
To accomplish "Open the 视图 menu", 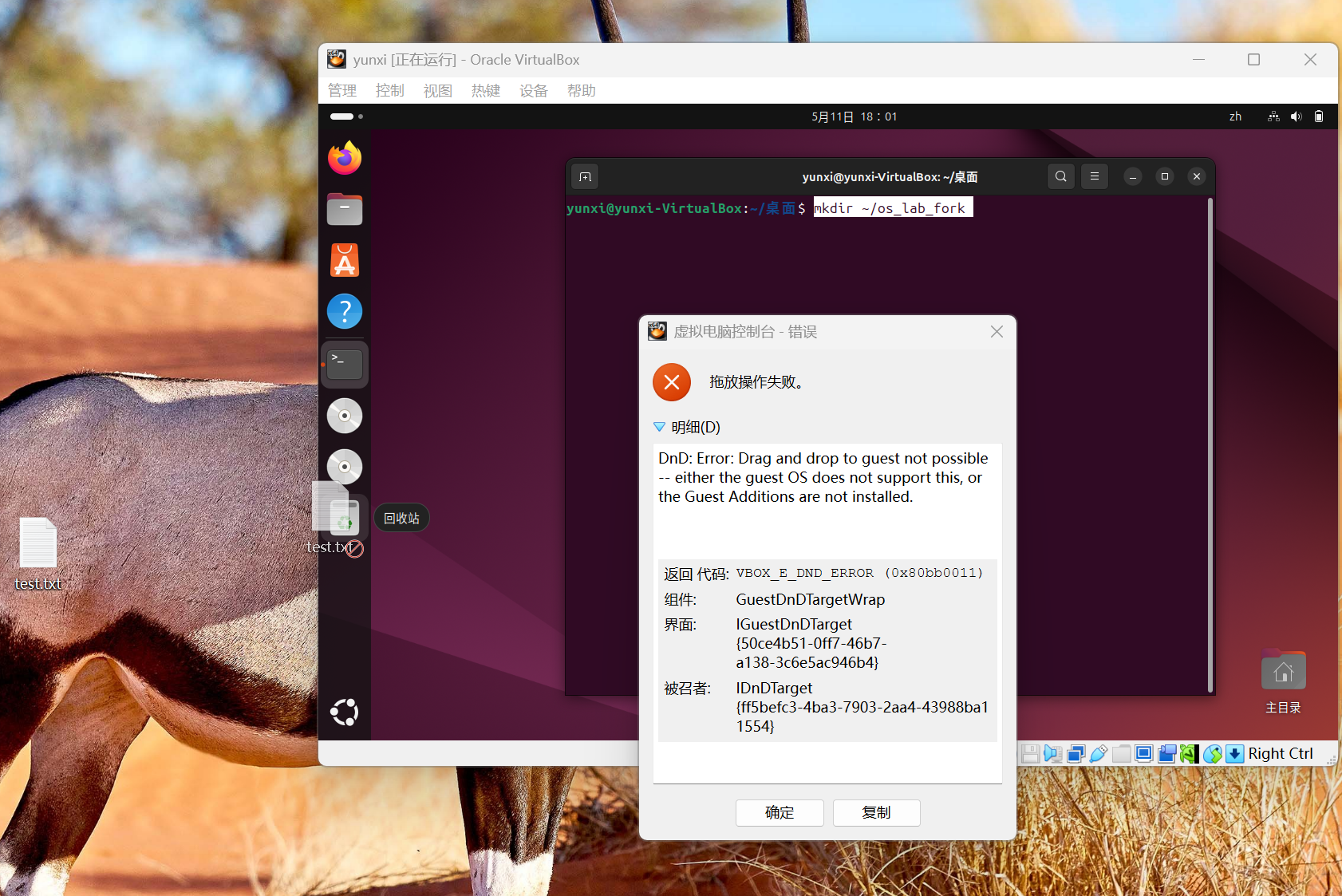I will pos(438,91).
